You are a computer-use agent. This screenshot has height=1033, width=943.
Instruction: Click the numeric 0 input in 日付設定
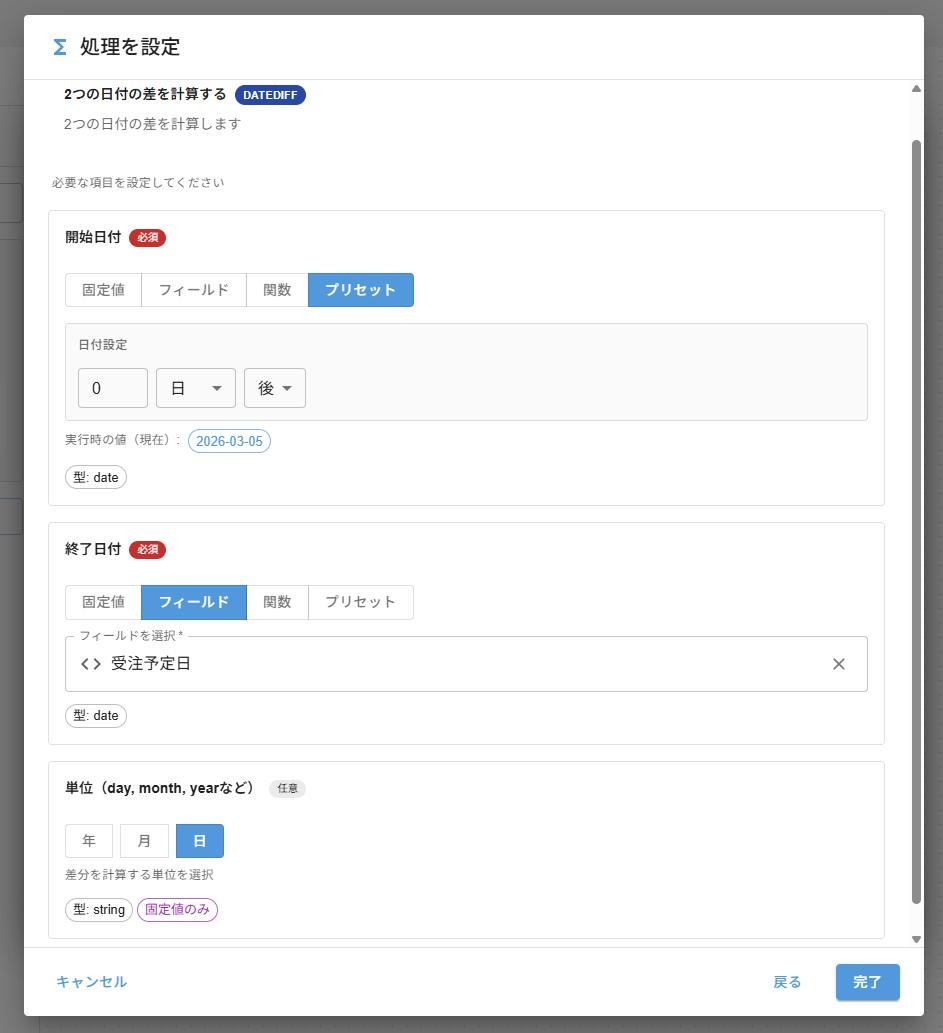[112, 388]
